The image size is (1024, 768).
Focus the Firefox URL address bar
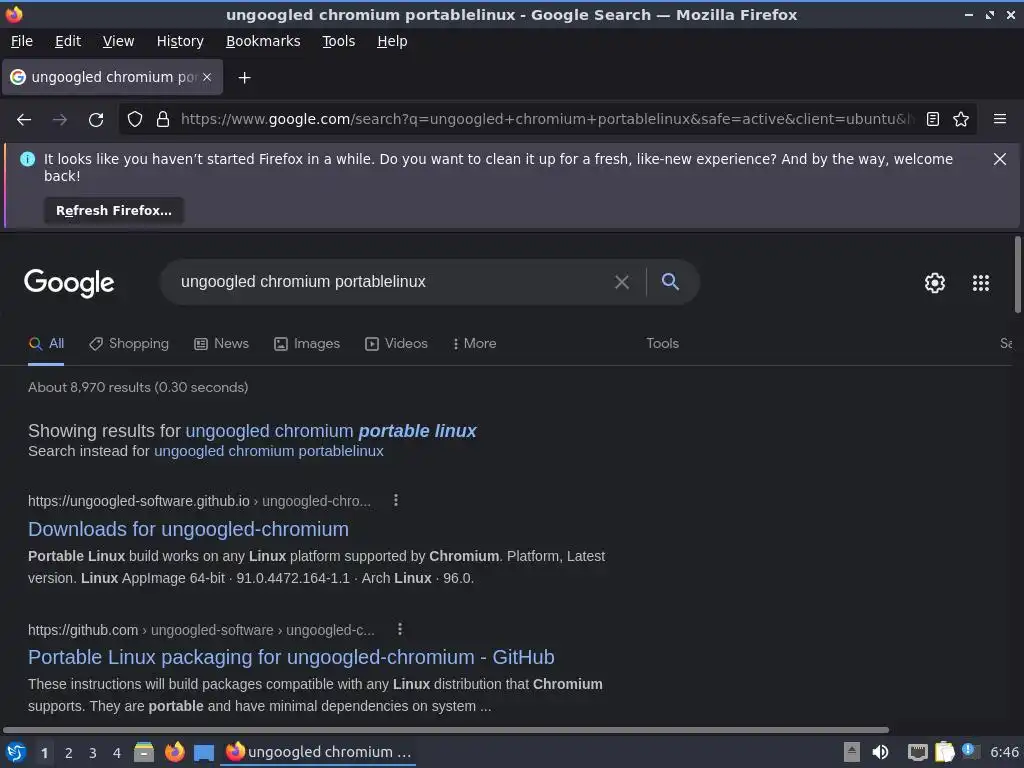pyautogui.click(x=547, y=120)
